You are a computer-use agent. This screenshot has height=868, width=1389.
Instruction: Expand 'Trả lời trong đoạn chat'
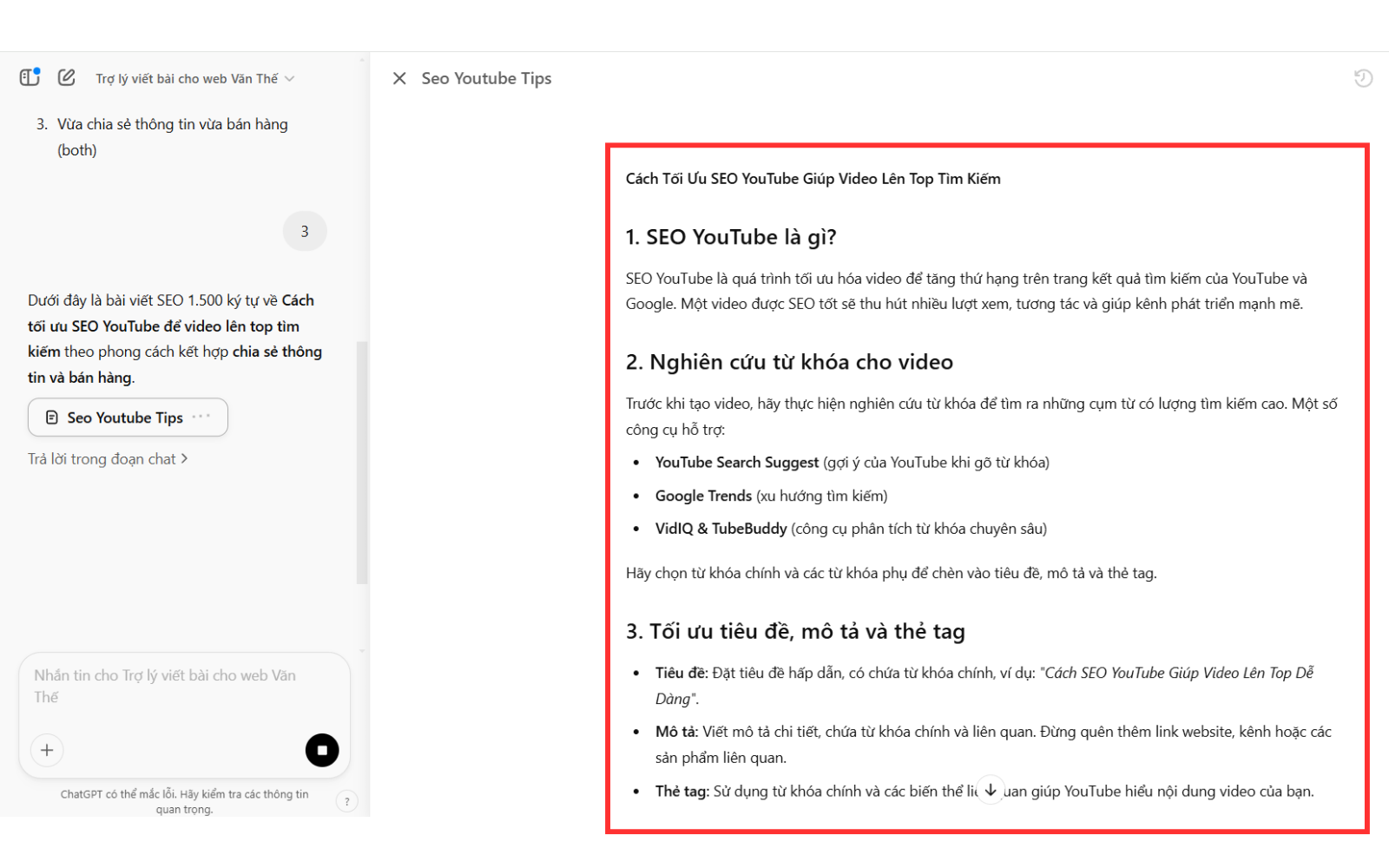pos(108,459)
